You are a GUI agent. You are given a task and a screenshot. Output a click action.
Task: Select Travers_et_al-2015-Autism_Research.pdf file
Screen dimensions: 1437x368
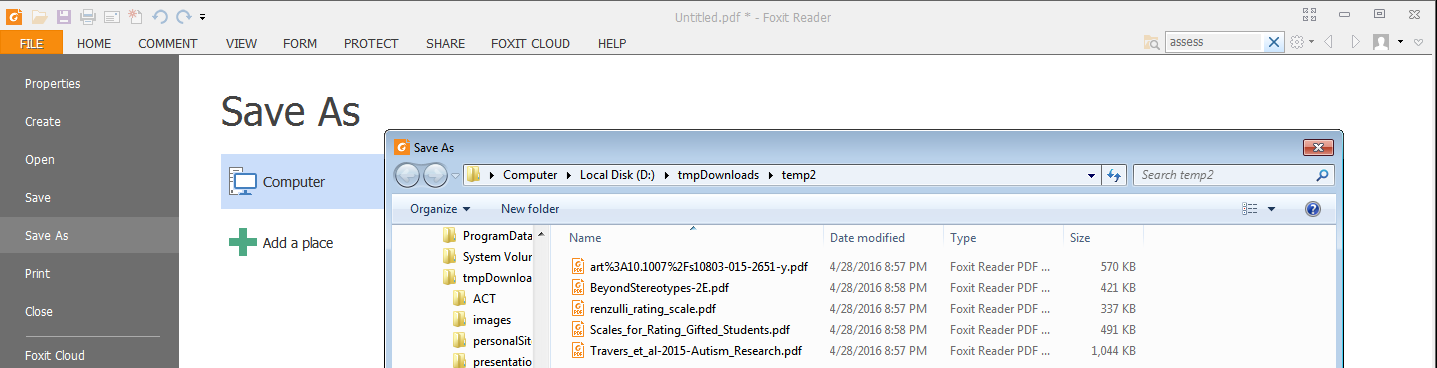click(x=687, y=351)
